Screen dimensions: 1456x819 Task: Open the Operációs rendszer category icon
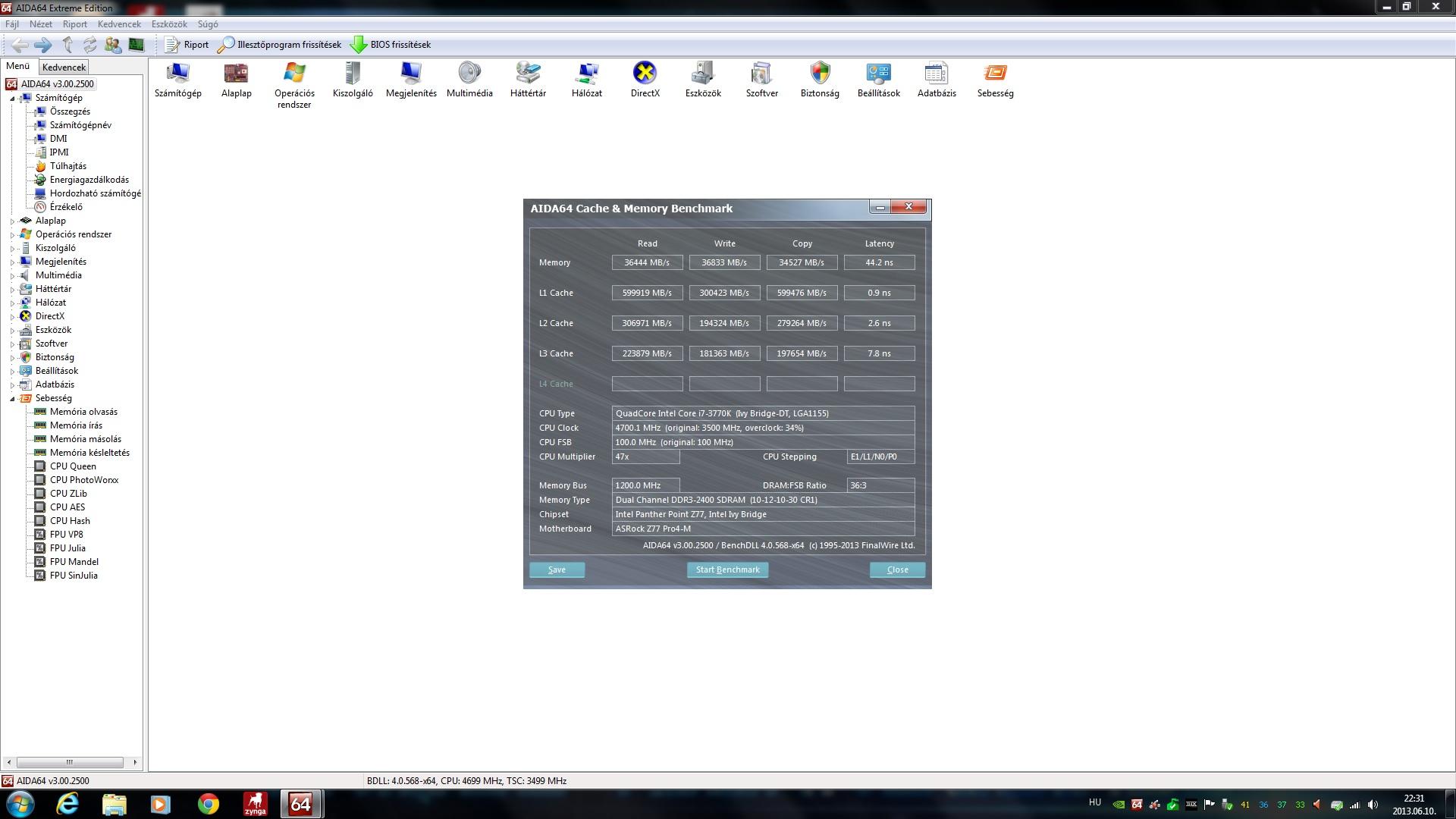pos(294,85)
